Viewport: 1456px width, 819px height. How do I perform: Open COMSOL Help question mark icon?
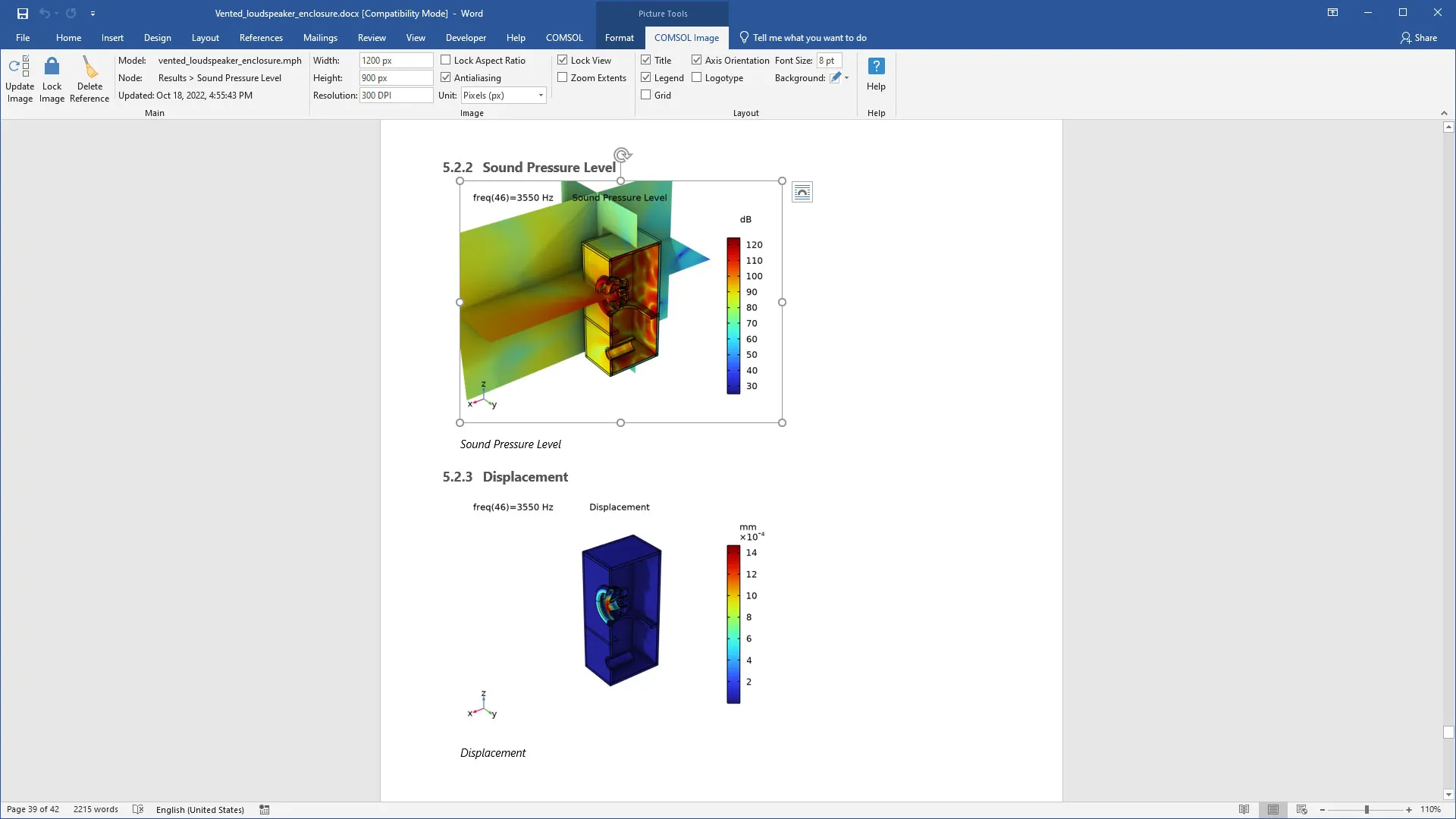point(876,67)
